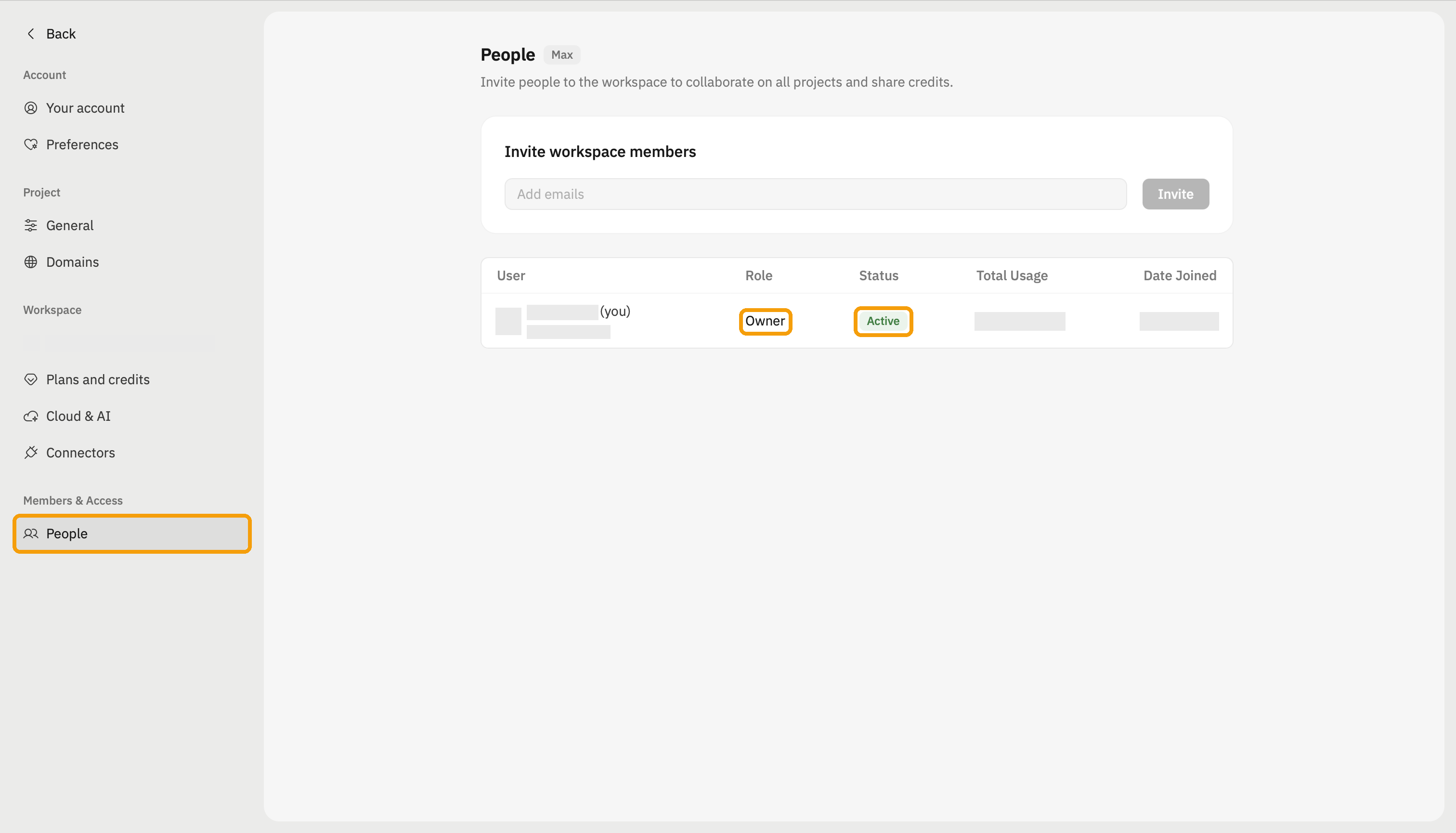Open the Connectors page

81,453
